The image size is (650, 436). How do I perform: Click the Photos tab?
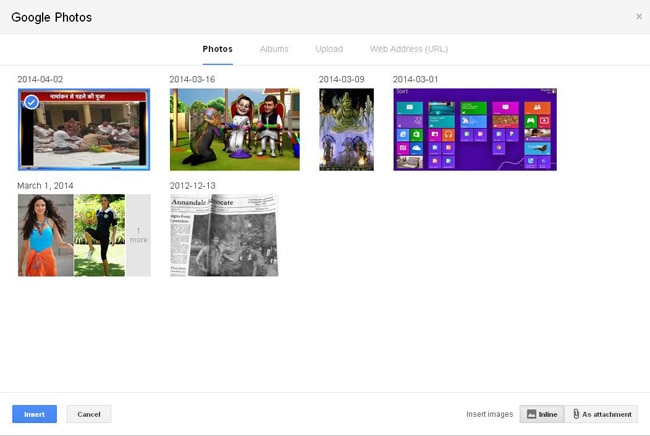(217, 49)
